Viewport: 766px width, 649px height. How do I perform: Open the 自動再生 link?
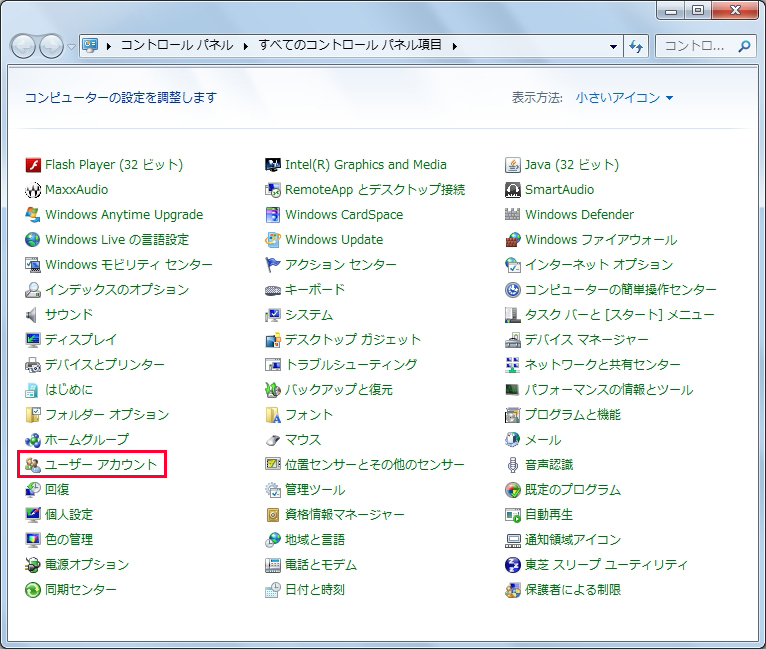(x=549, y=515)
